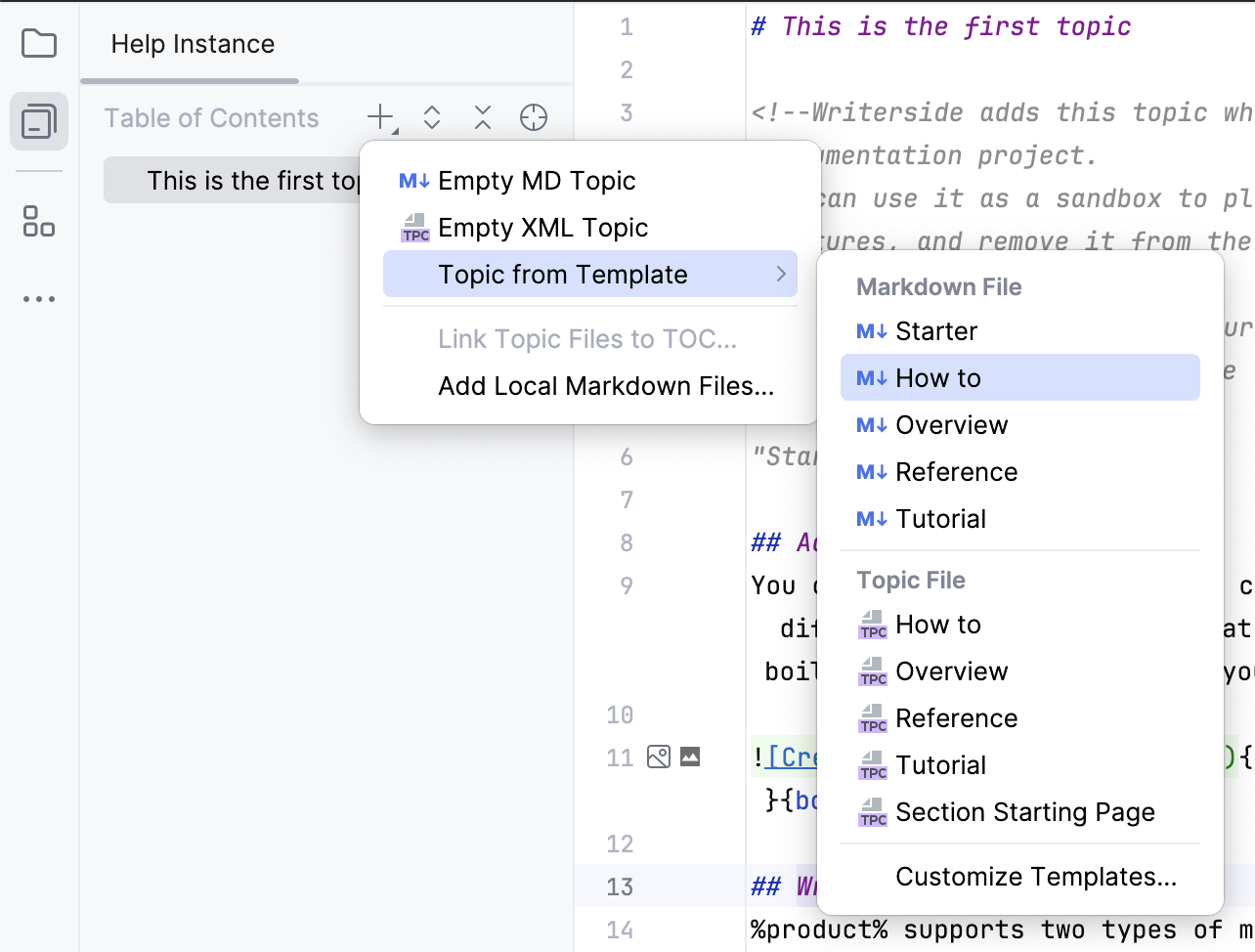
Task: Click Customize Templates option
Action: point(1036,877)
